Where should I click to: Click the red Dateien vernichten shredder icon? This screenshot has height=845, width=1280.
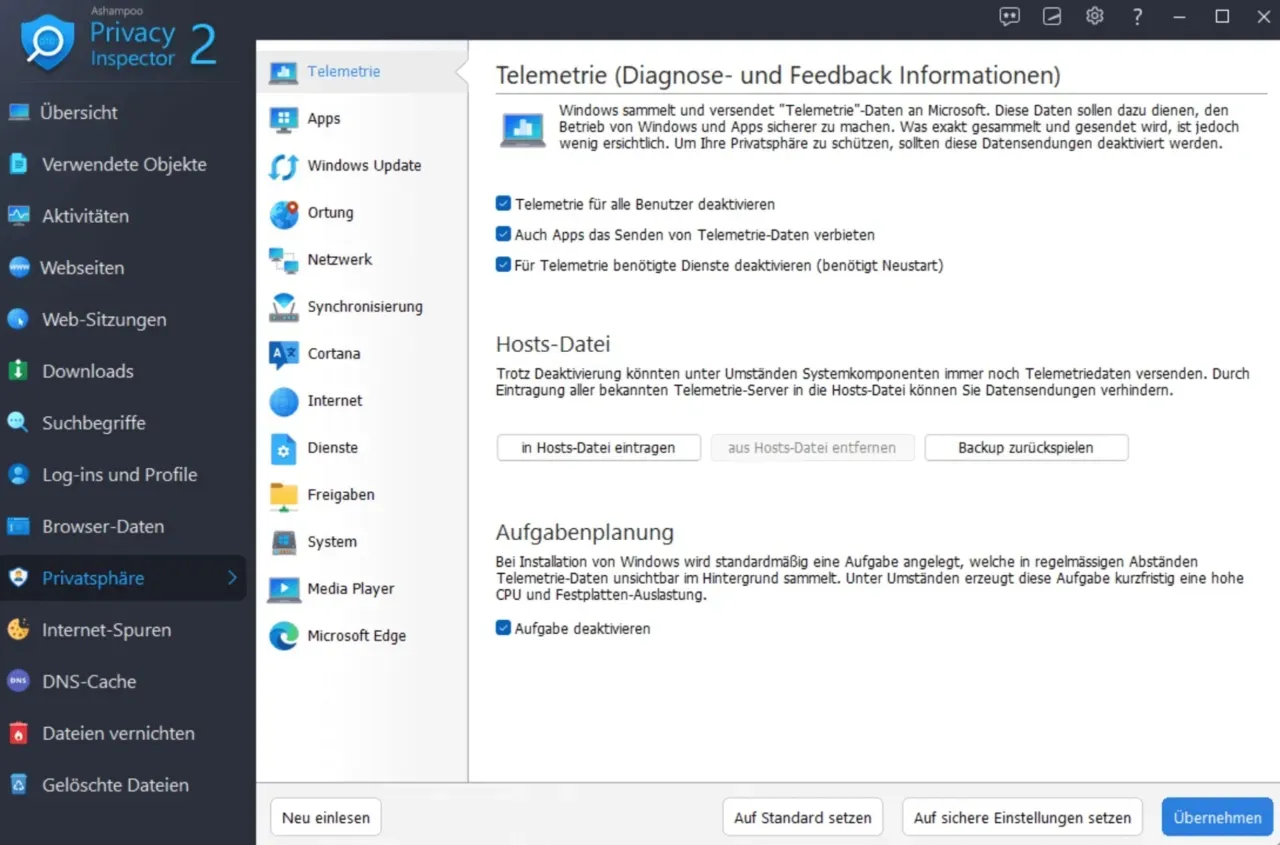(18, 733)
